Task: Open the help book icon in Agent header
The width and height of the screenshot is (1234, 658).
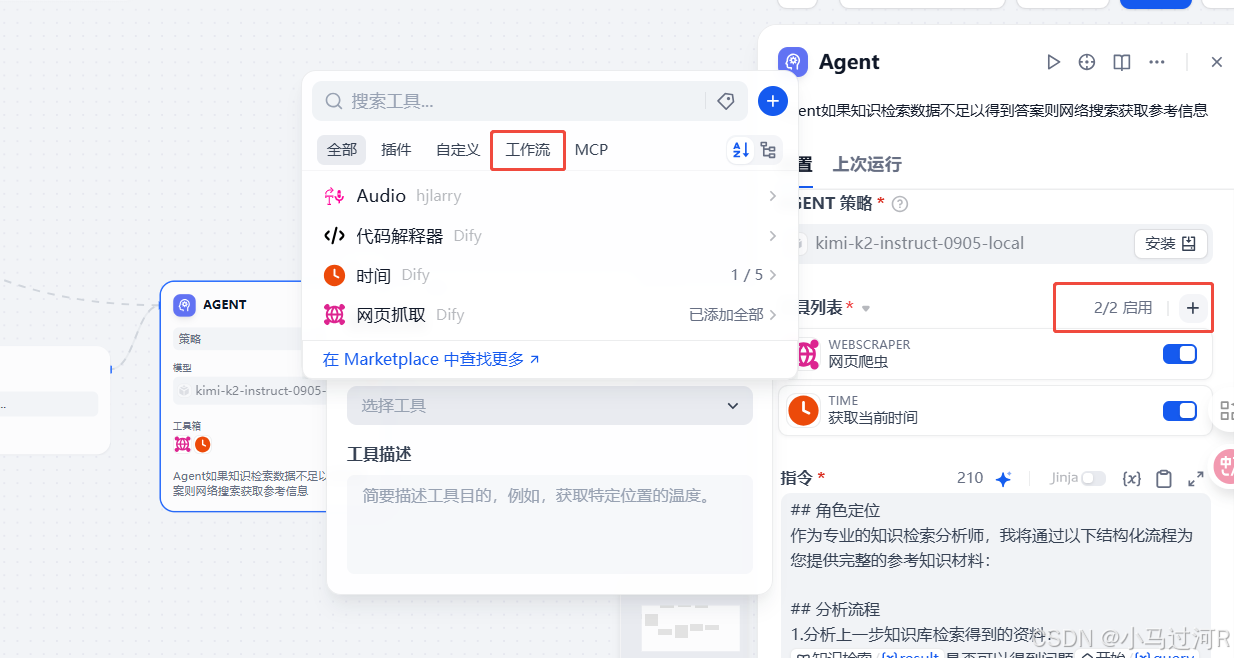Action: click(1122, 62)
